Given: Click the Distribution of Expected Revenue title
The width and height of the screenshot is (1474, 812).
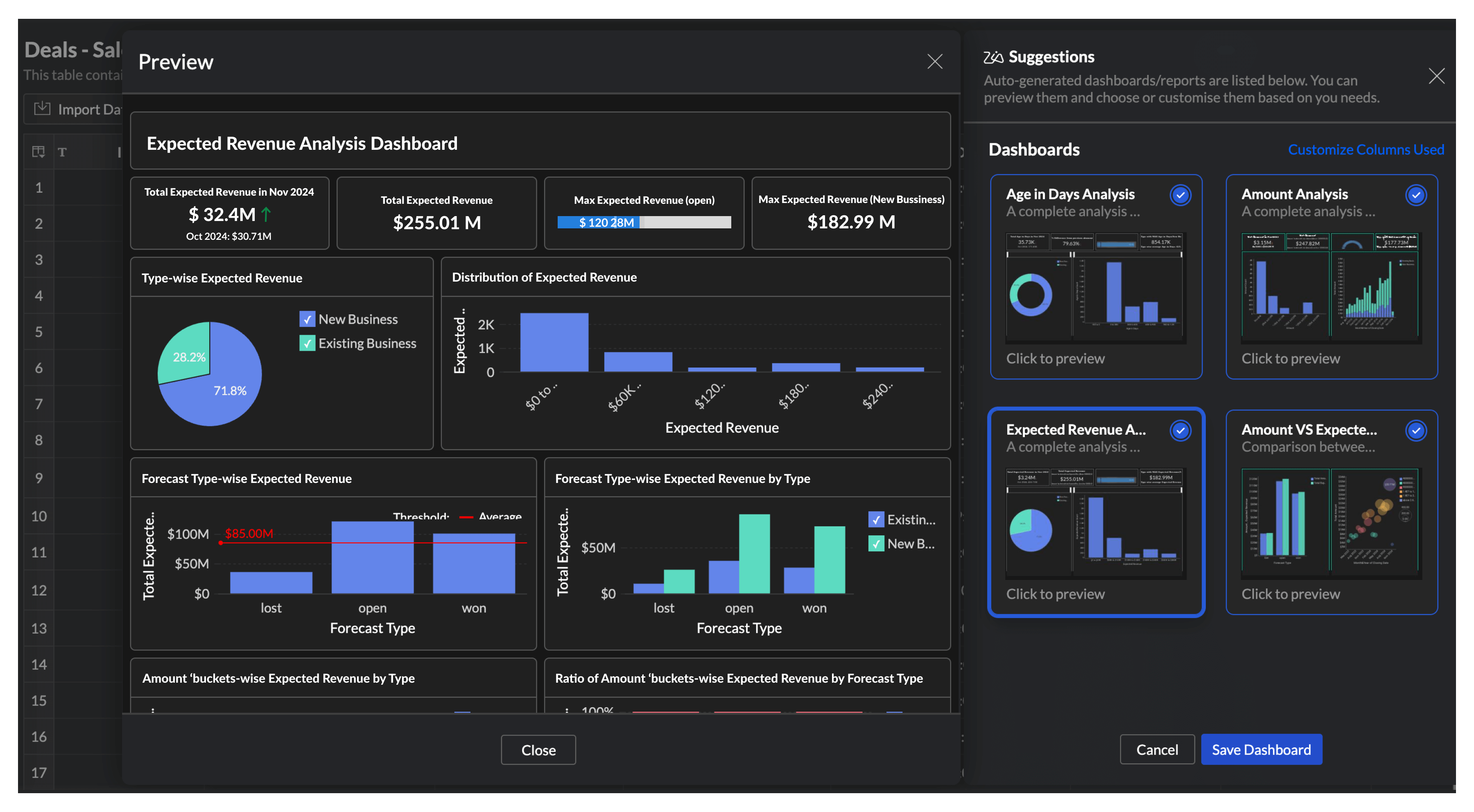Looking at the screenshot, I should [544, 277].
